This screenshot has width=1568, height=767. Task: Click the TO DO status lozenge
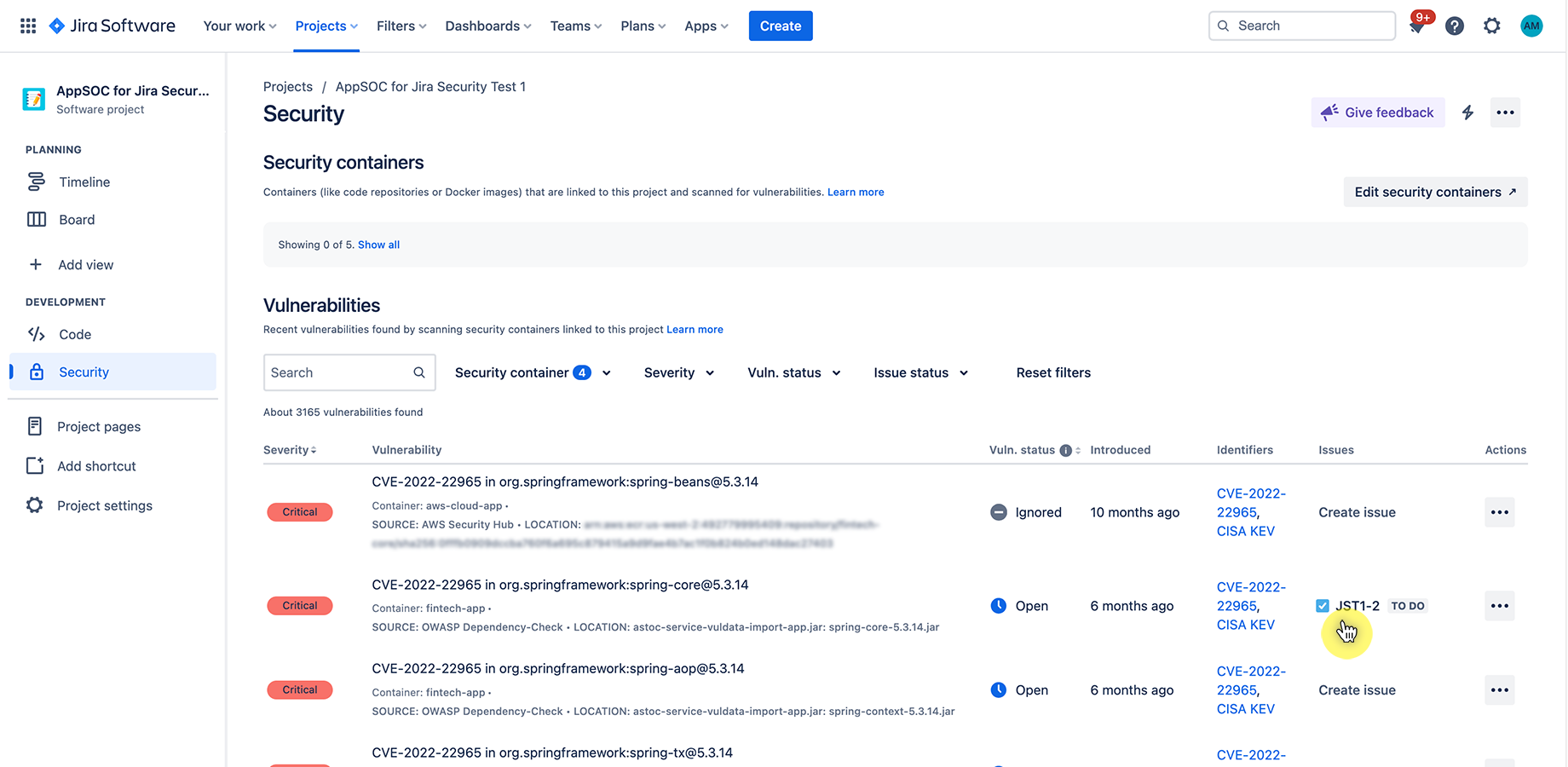tap(1408, 606)
